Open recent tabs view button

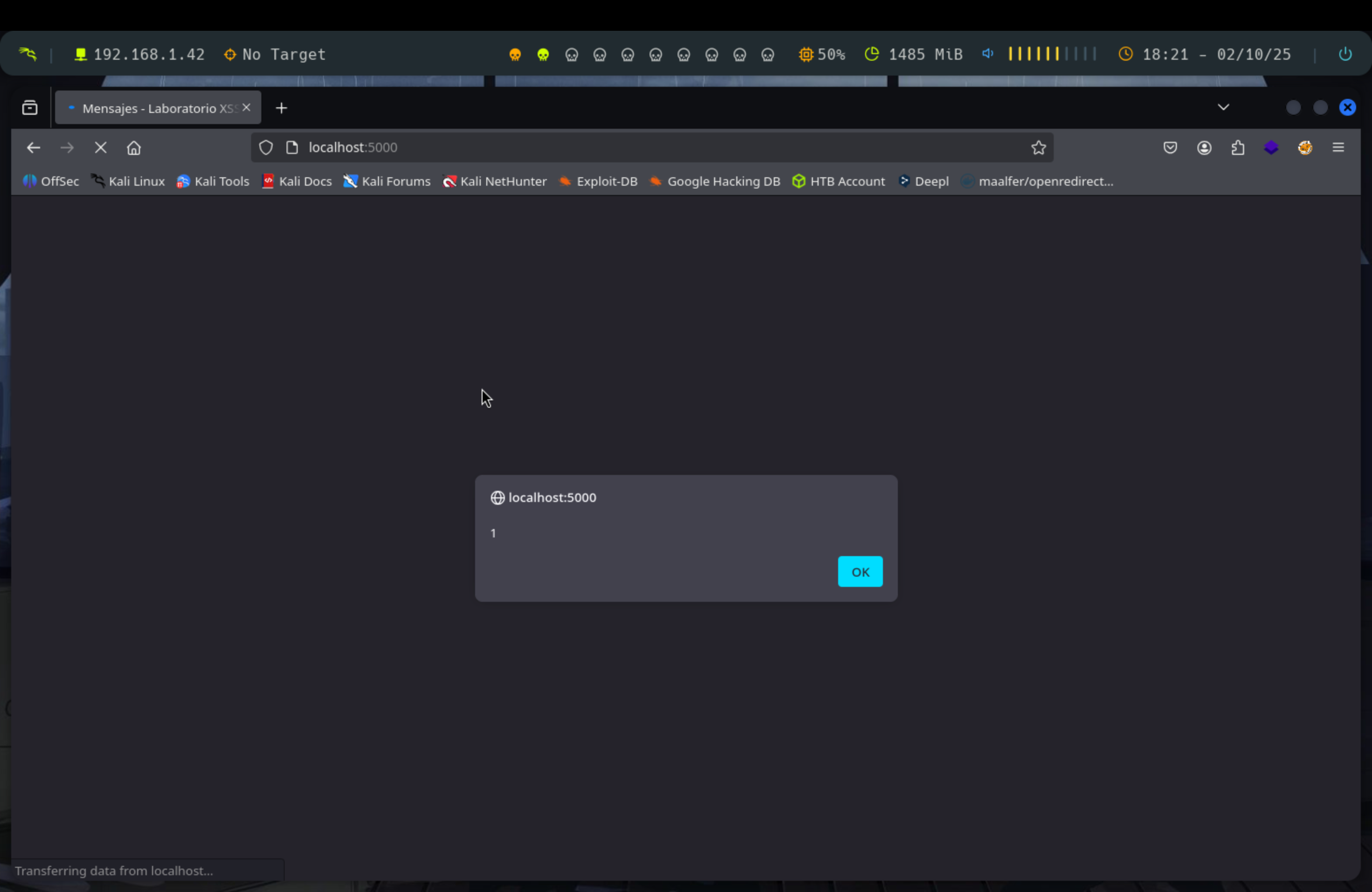(x=30, y=108)
